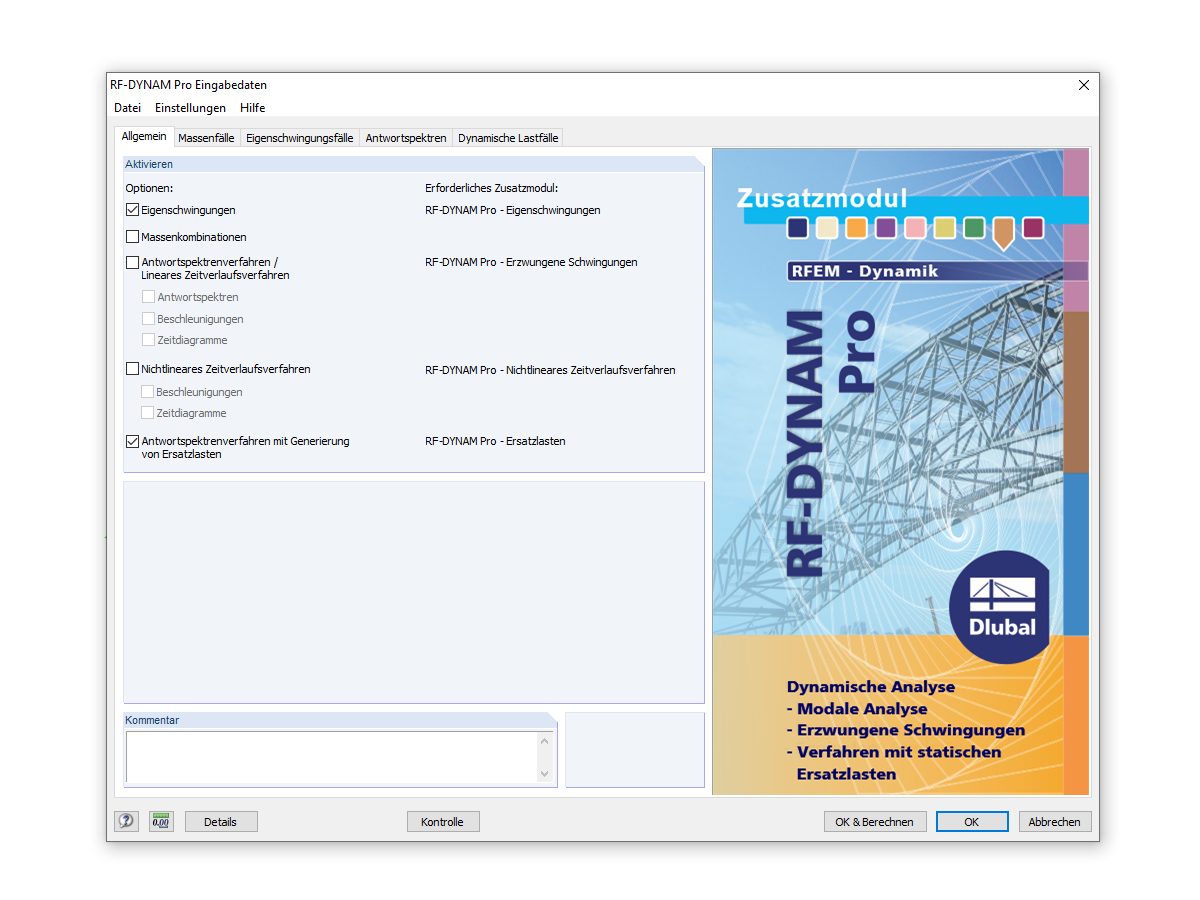The width and height of the screenshot is (1200, 900).
Task: Click the Kommentar scrollbar up arrow
Action: click(545, 741)
